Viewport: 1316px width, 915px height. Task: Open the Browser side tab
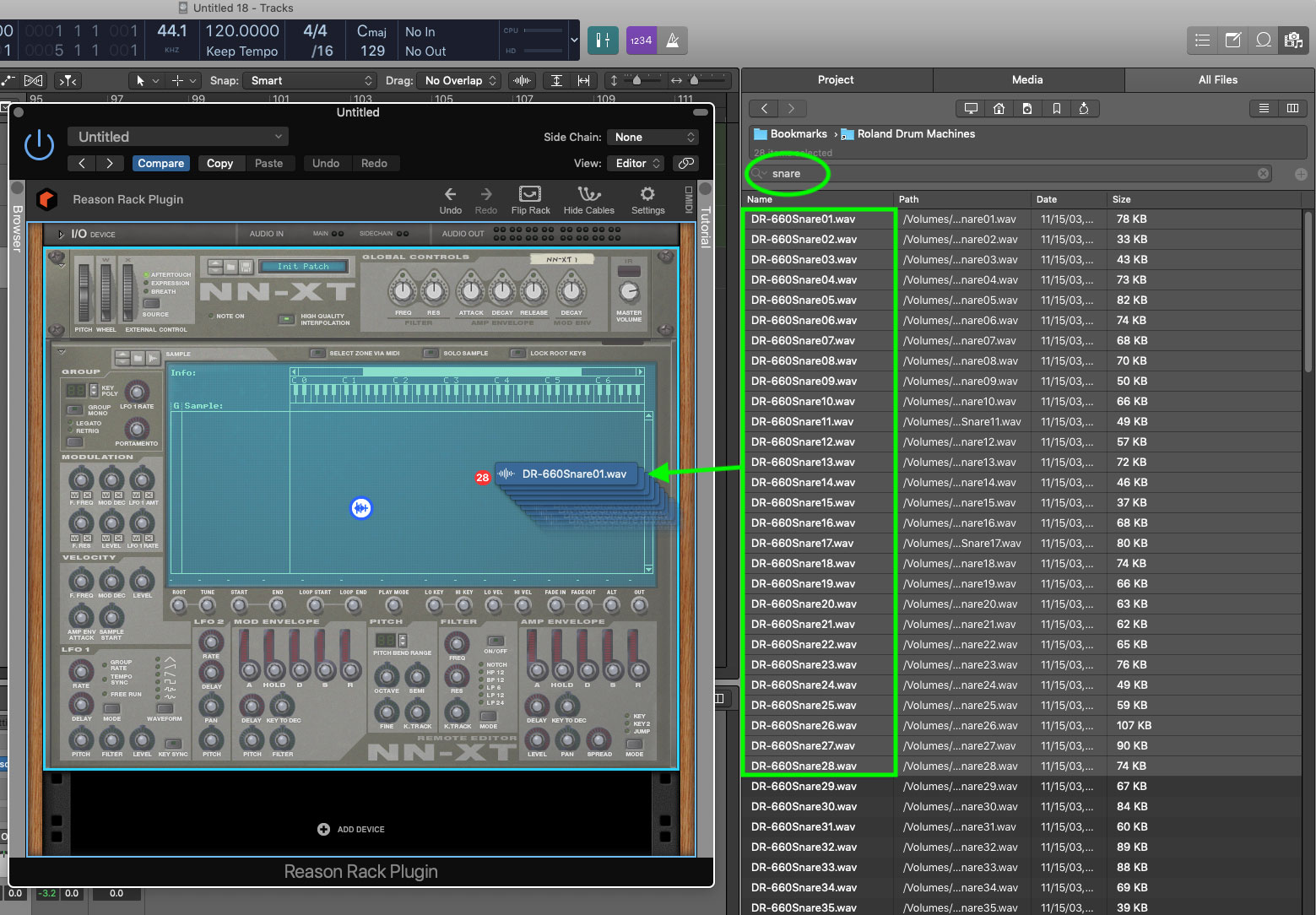[17, 228]
